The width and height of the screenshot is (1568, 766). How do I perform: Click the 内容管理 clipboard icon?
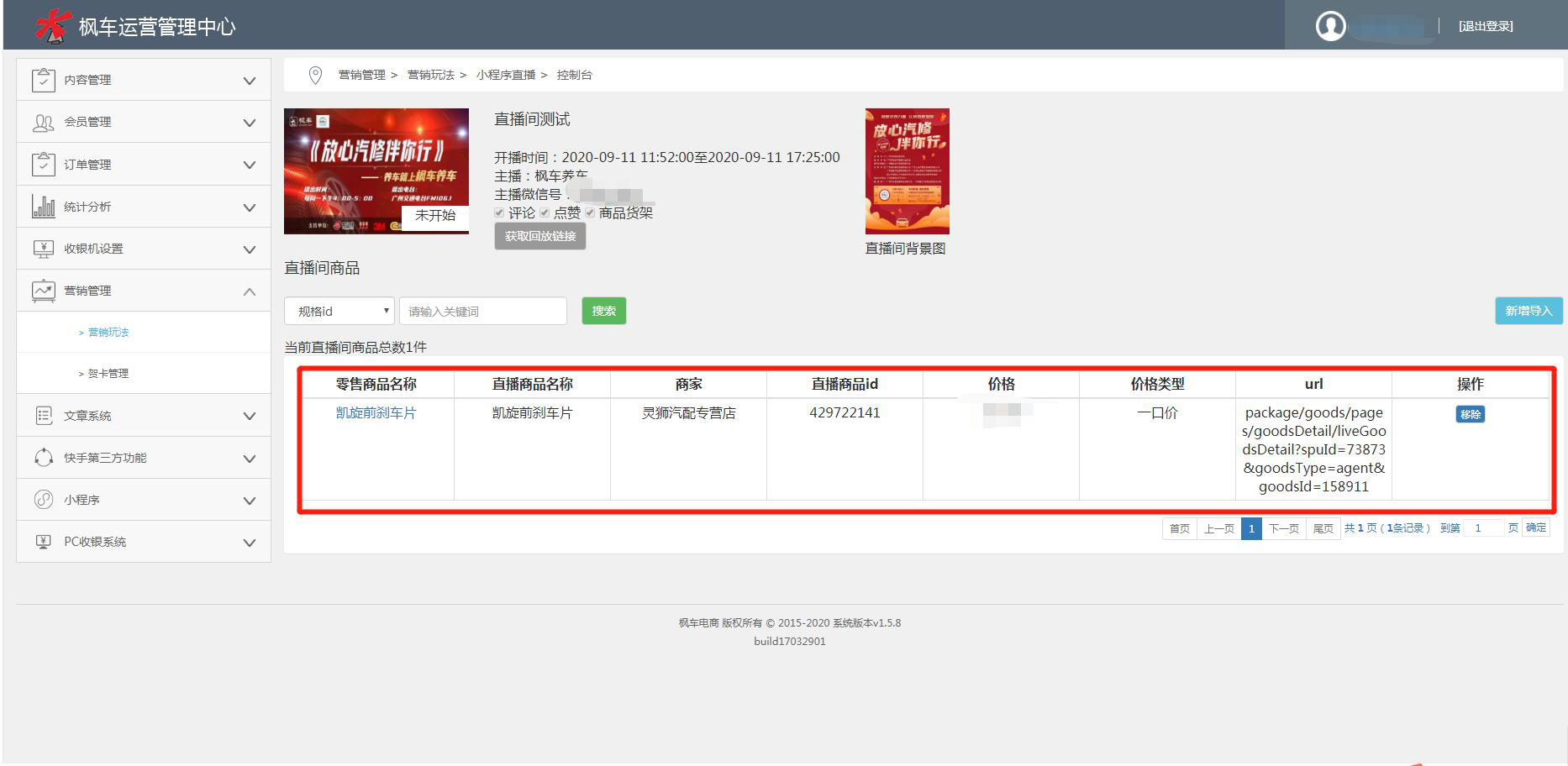tap(44, 80)
